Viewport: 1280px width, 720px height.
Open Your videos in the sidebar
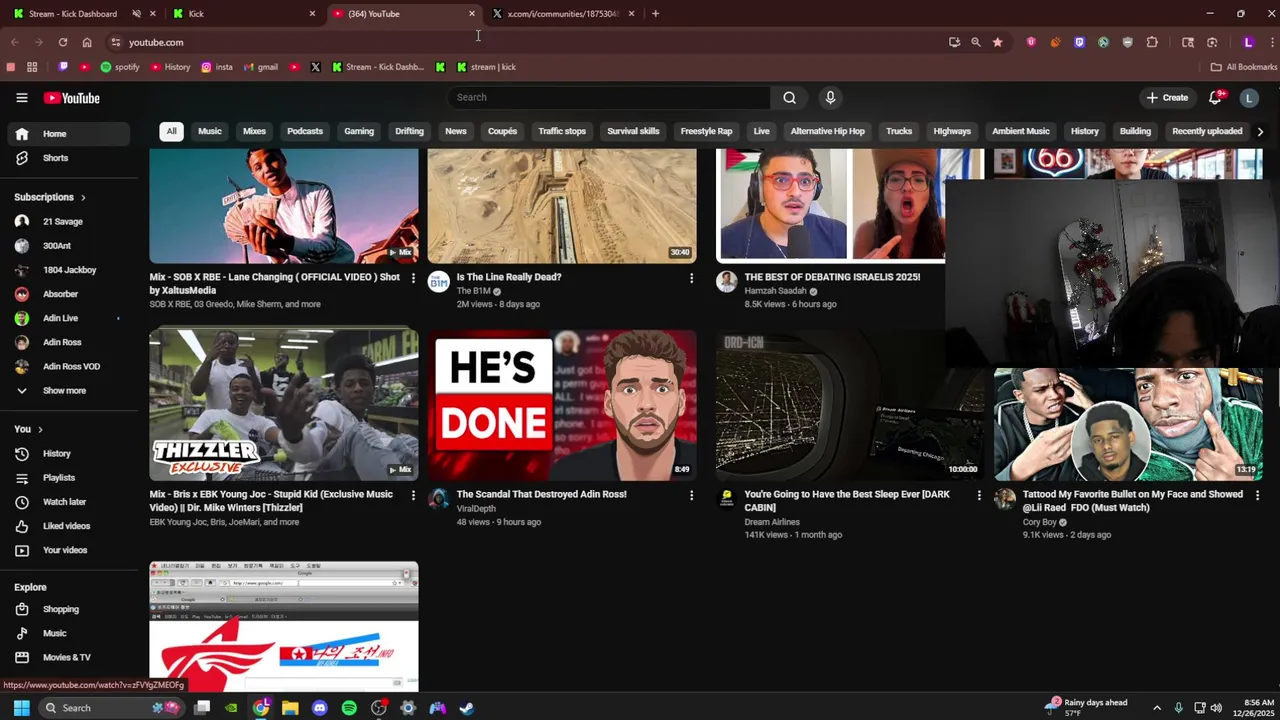[69, 550]
